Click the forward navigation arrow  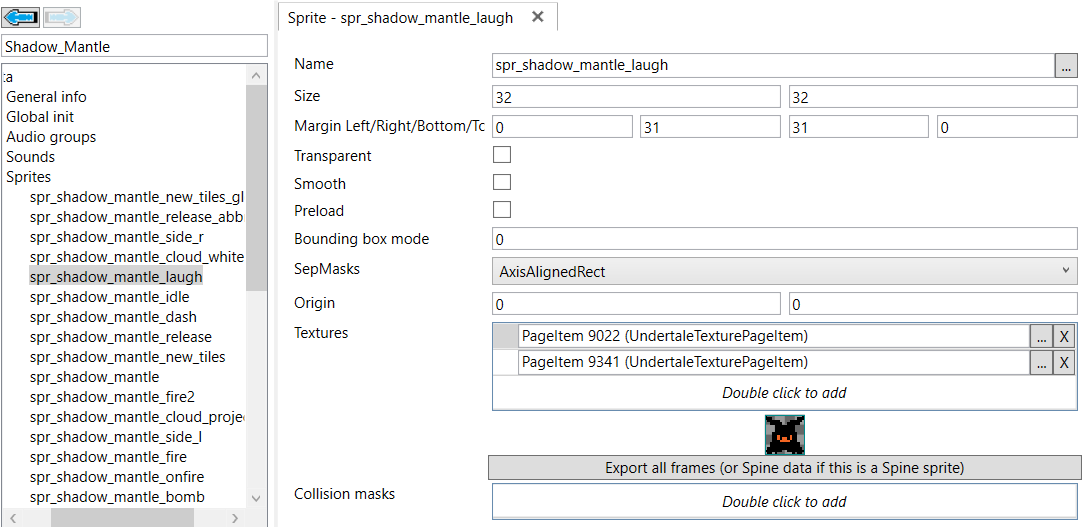62,17
